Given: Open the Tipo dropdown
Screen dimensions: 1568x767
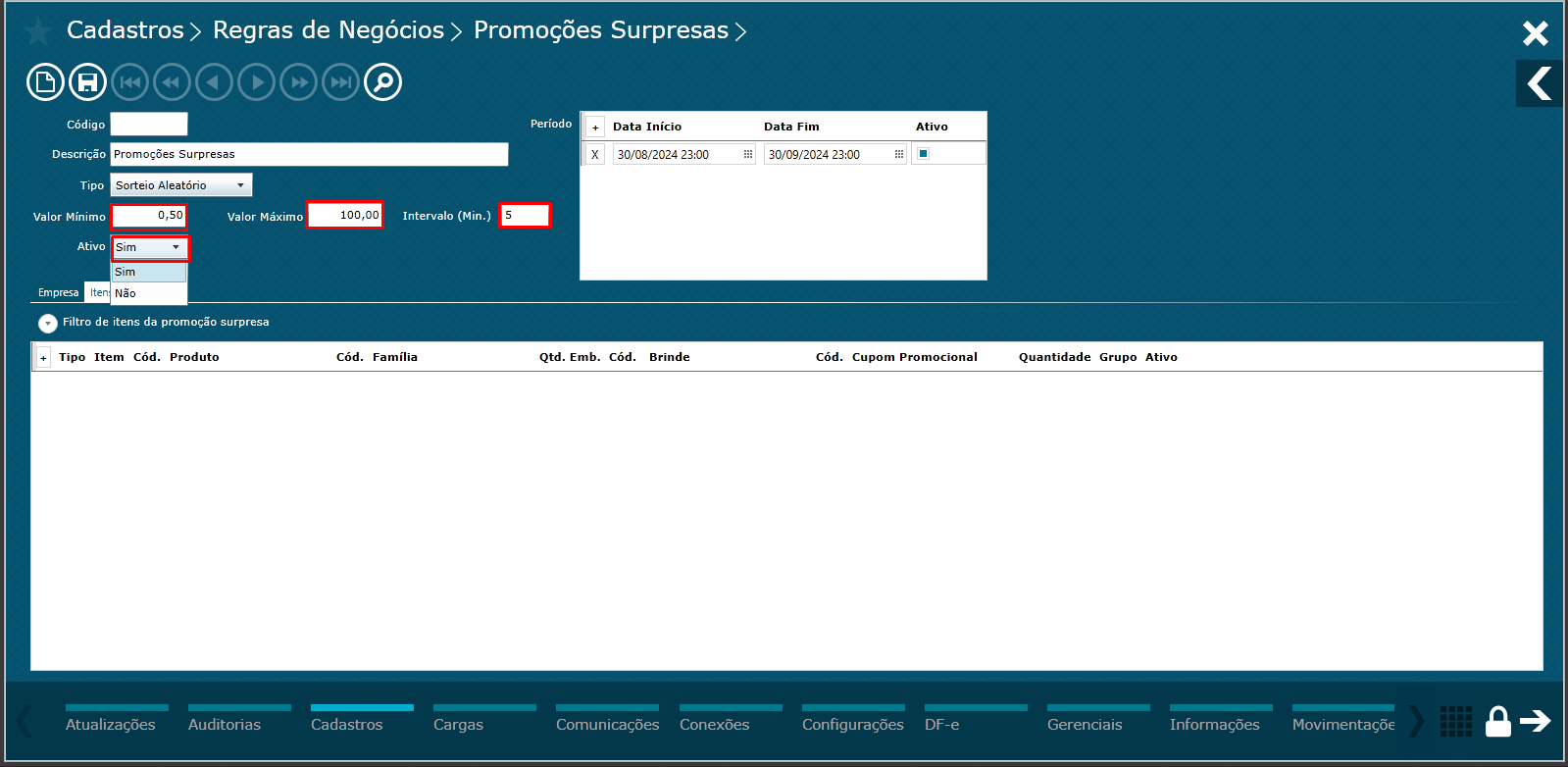Looking at the screenshot, I should pyautogui.click(x=181, y=185).
